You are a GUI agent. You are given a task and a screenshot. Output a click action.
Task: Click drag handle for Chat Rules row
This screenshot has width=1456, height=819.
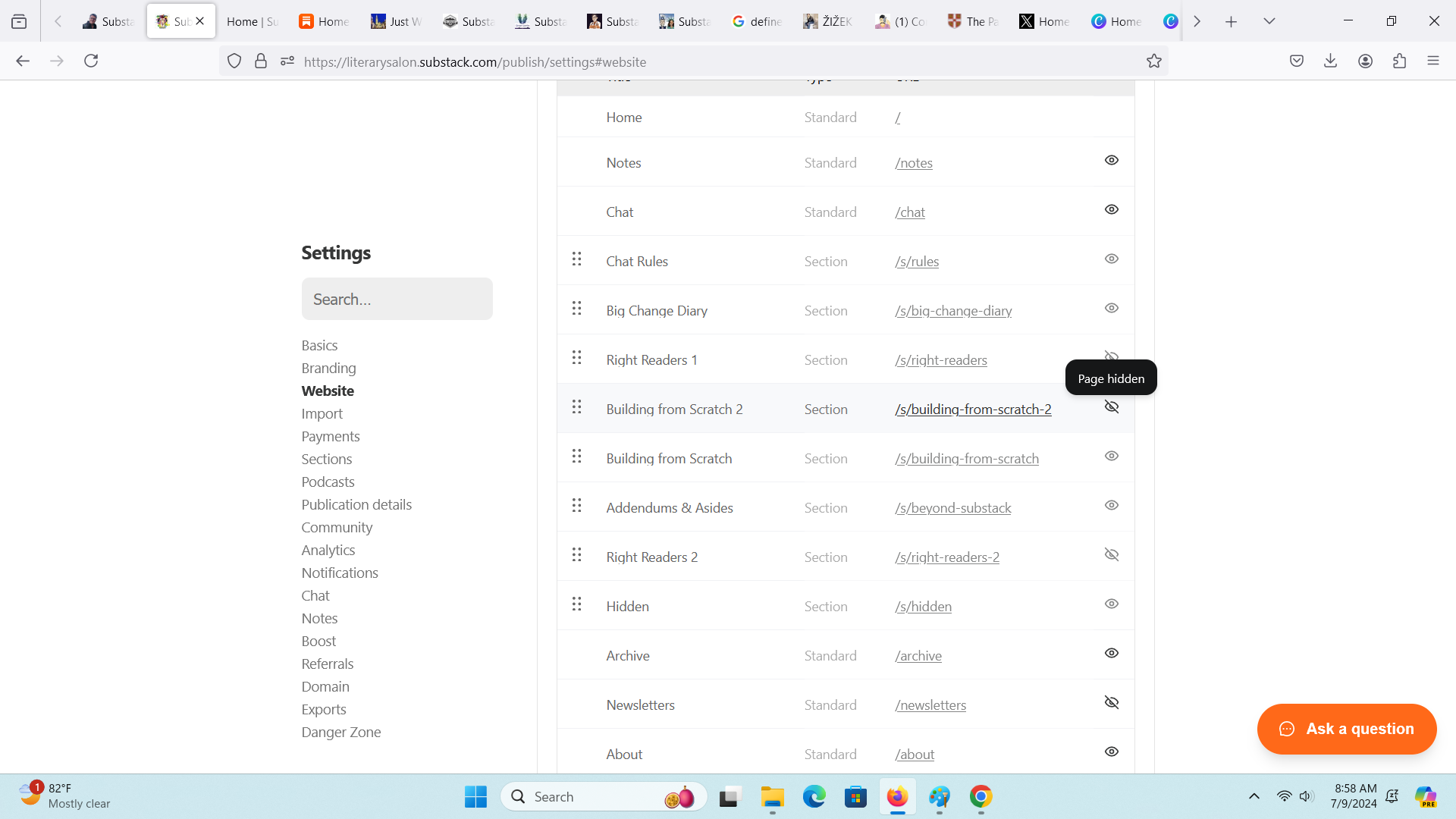[576, 259]
